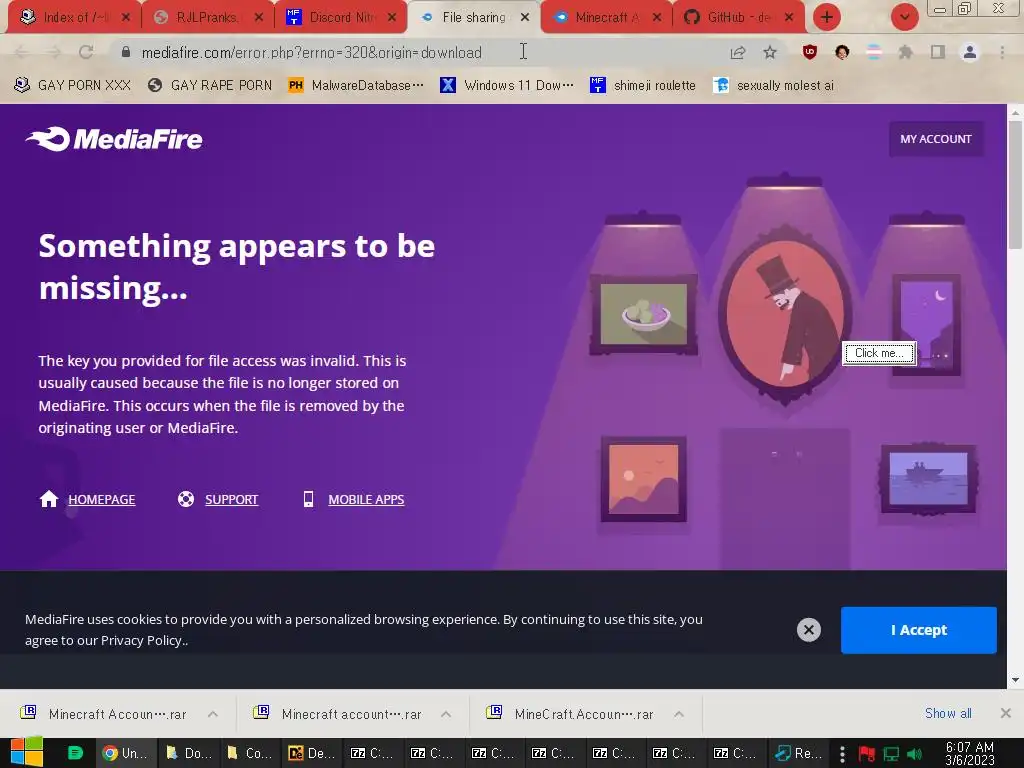Click the MediaFire logo
1024x768 pixels.
tap(114, 138)
